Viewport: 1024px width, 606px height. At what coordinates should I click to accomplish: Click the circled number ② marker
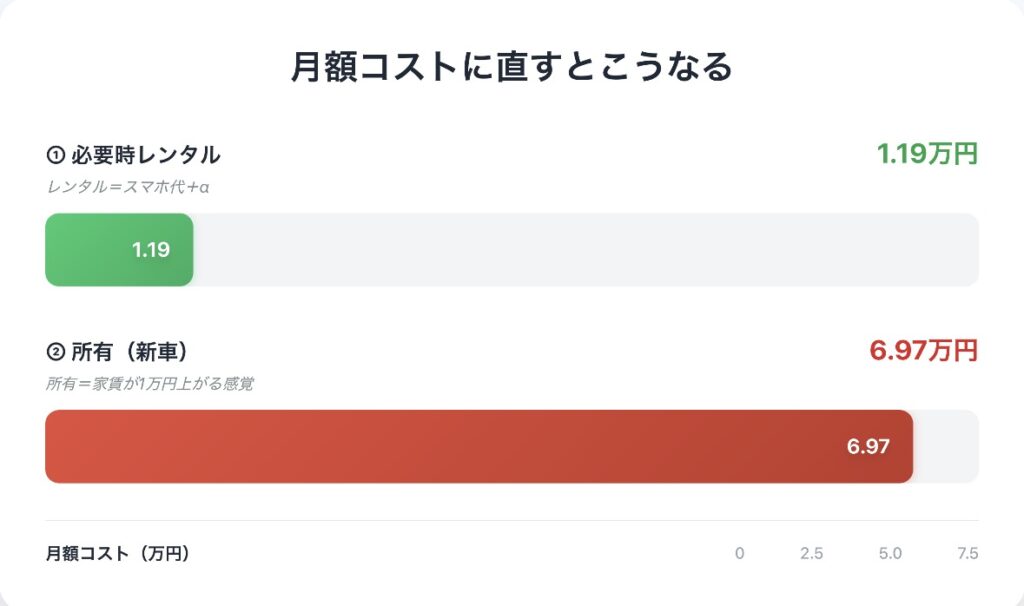click(x=55, y=352)
